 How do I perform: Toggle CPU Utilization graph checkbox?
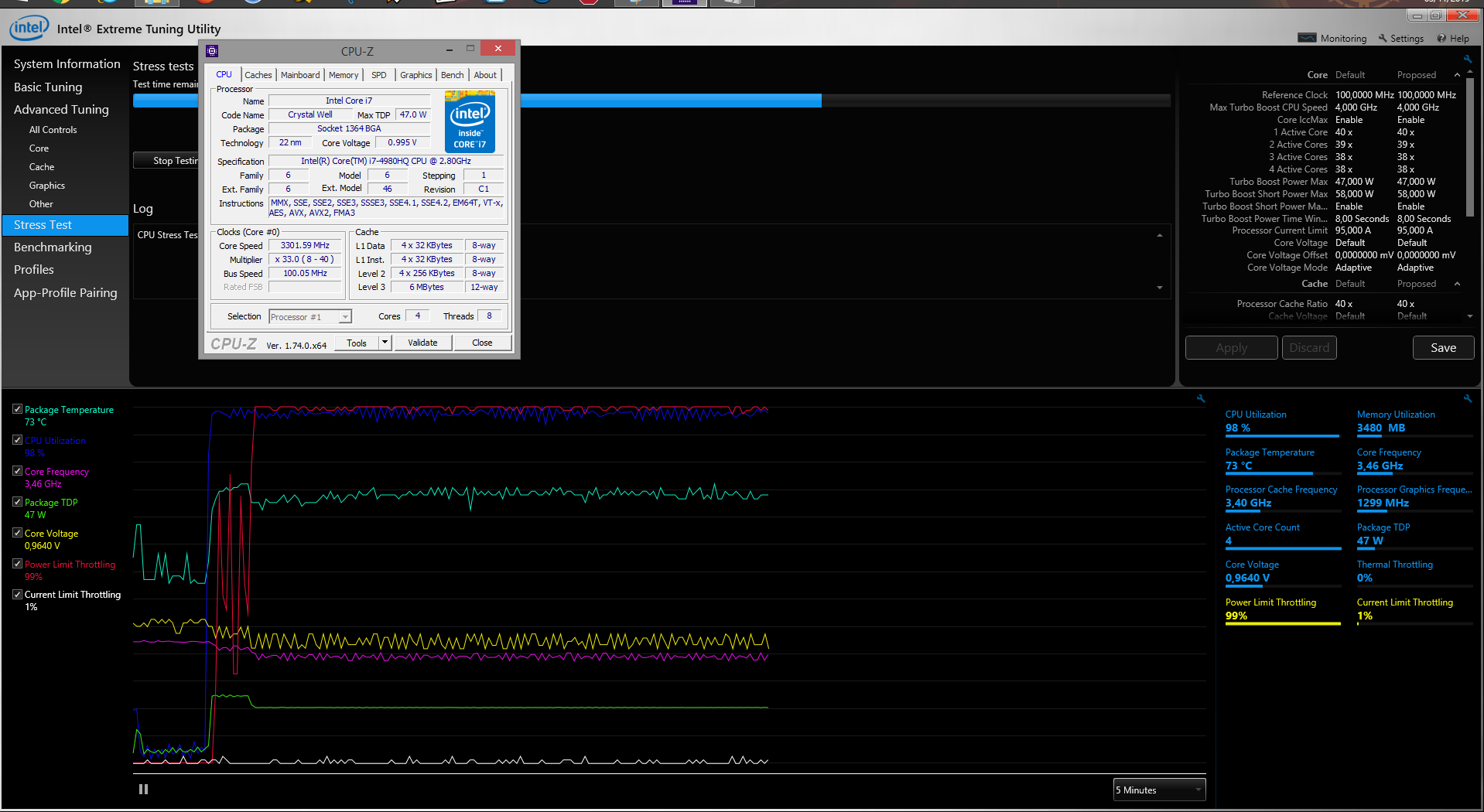click(17, 440)
